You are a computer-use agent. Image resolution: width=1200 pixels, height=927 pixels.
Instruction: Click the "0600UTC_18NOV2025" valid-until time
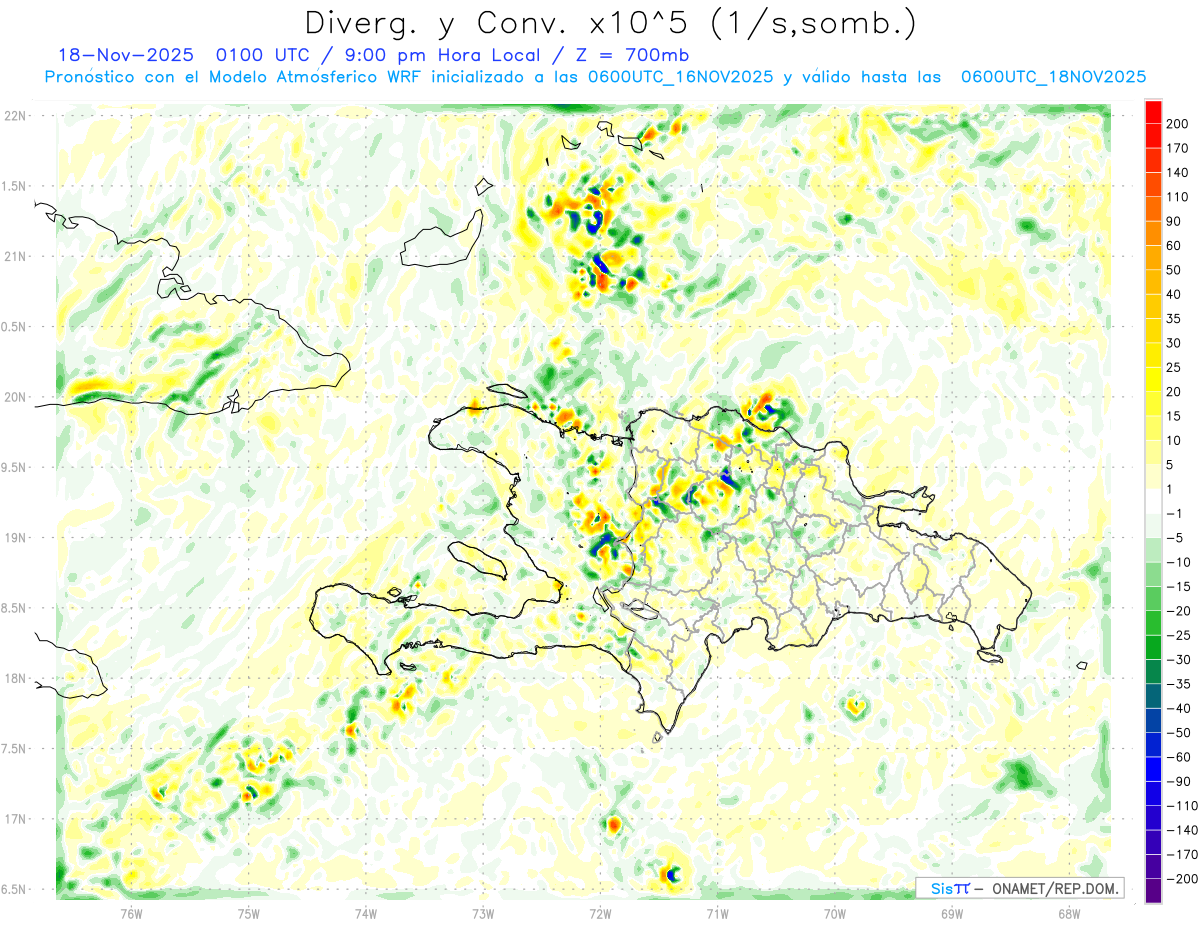coord(1053,77)
